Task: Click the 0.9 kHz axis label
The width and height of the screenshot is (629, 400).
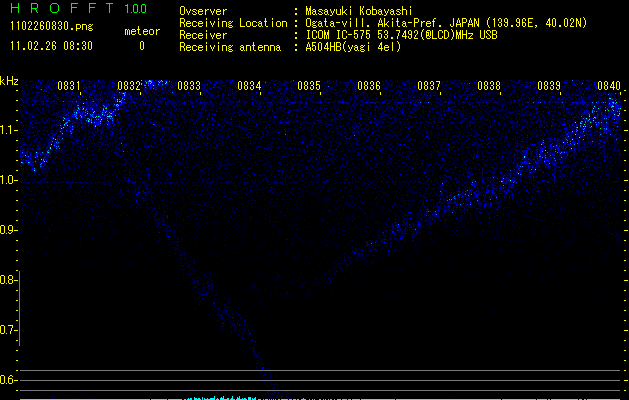Action: click(8, 230)
